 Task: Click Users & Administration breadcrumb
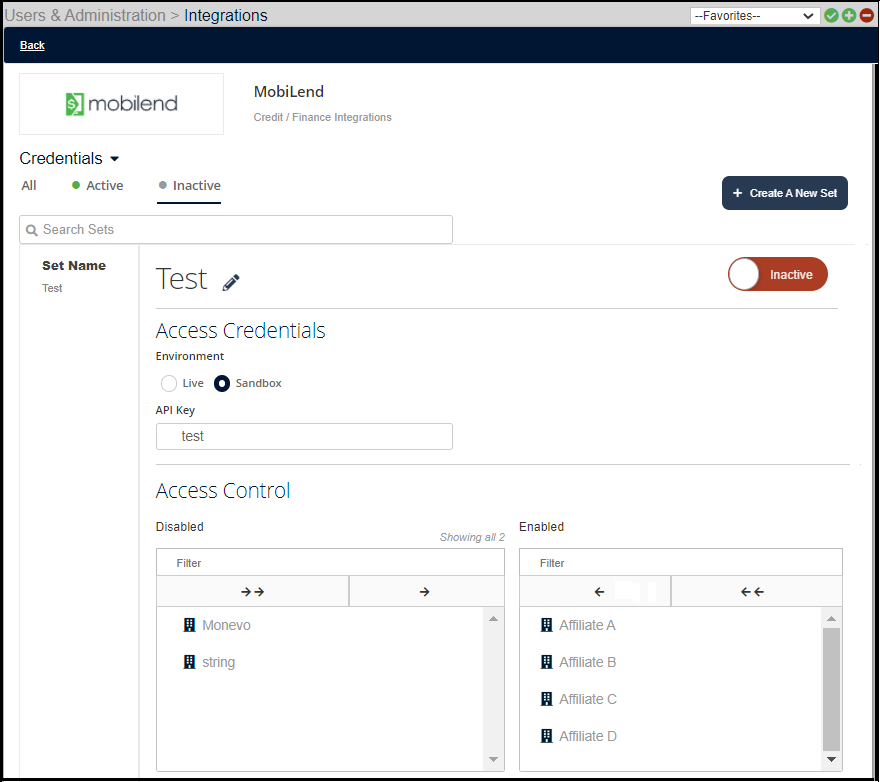85,15
